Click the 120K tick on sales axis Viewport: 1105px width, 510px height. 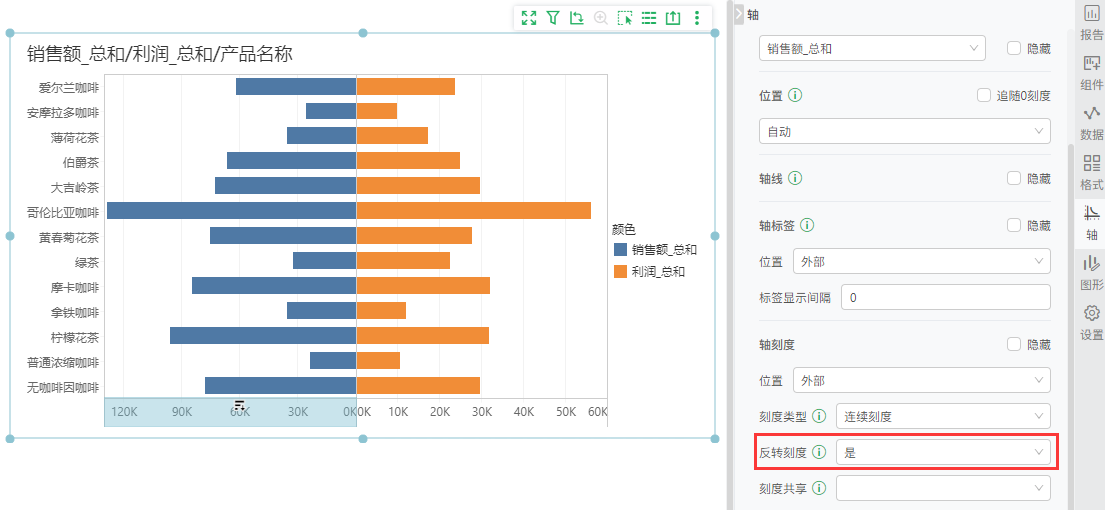tap(124, 411)
